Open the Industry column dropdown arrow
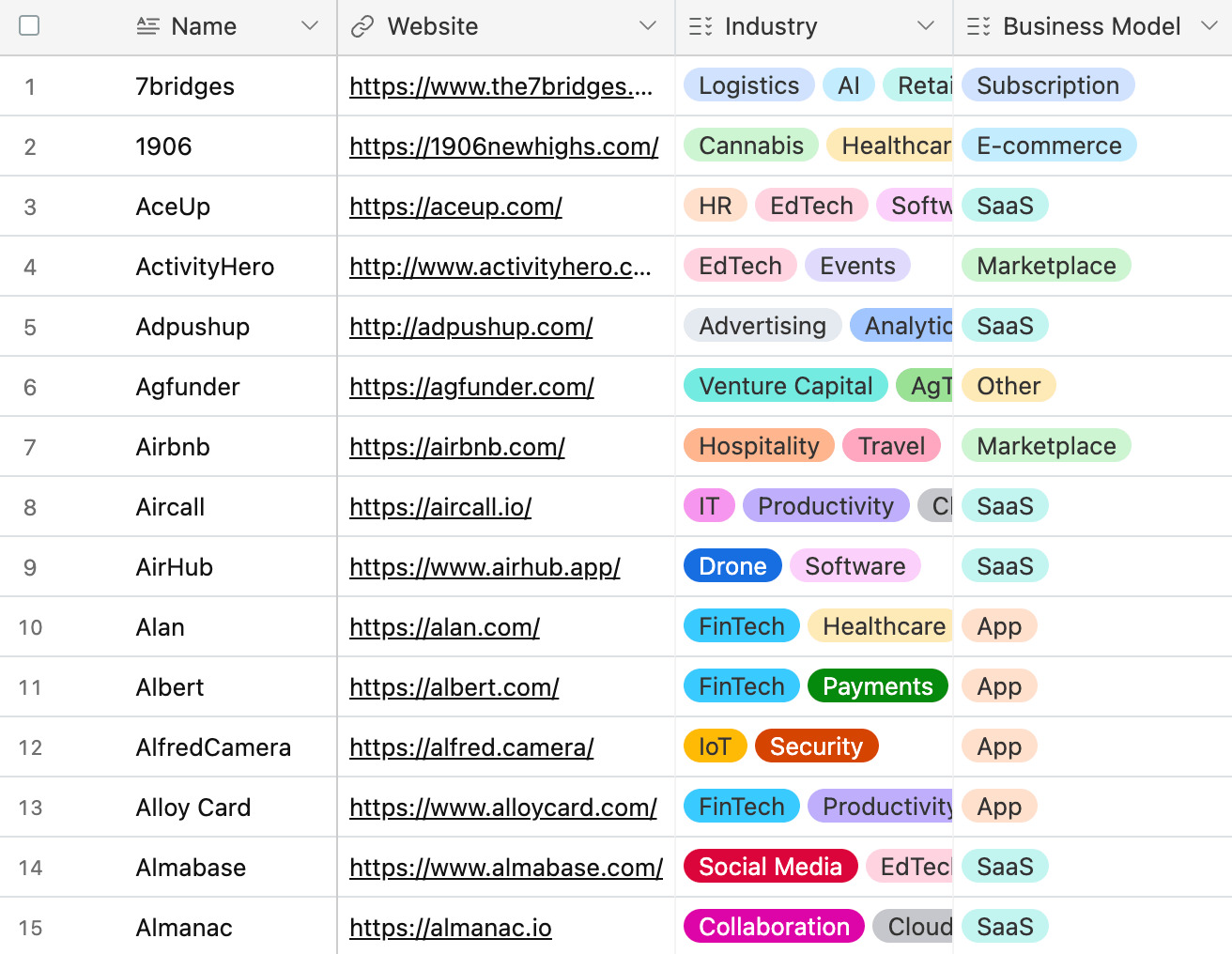 (x=926, y=26)
